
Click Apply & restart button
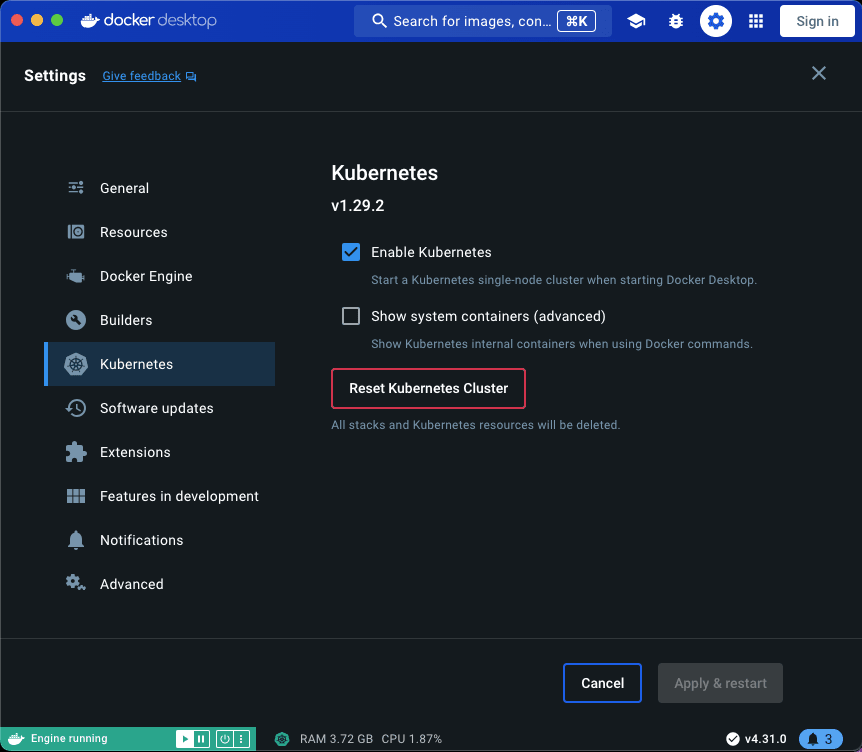[720, 683]
